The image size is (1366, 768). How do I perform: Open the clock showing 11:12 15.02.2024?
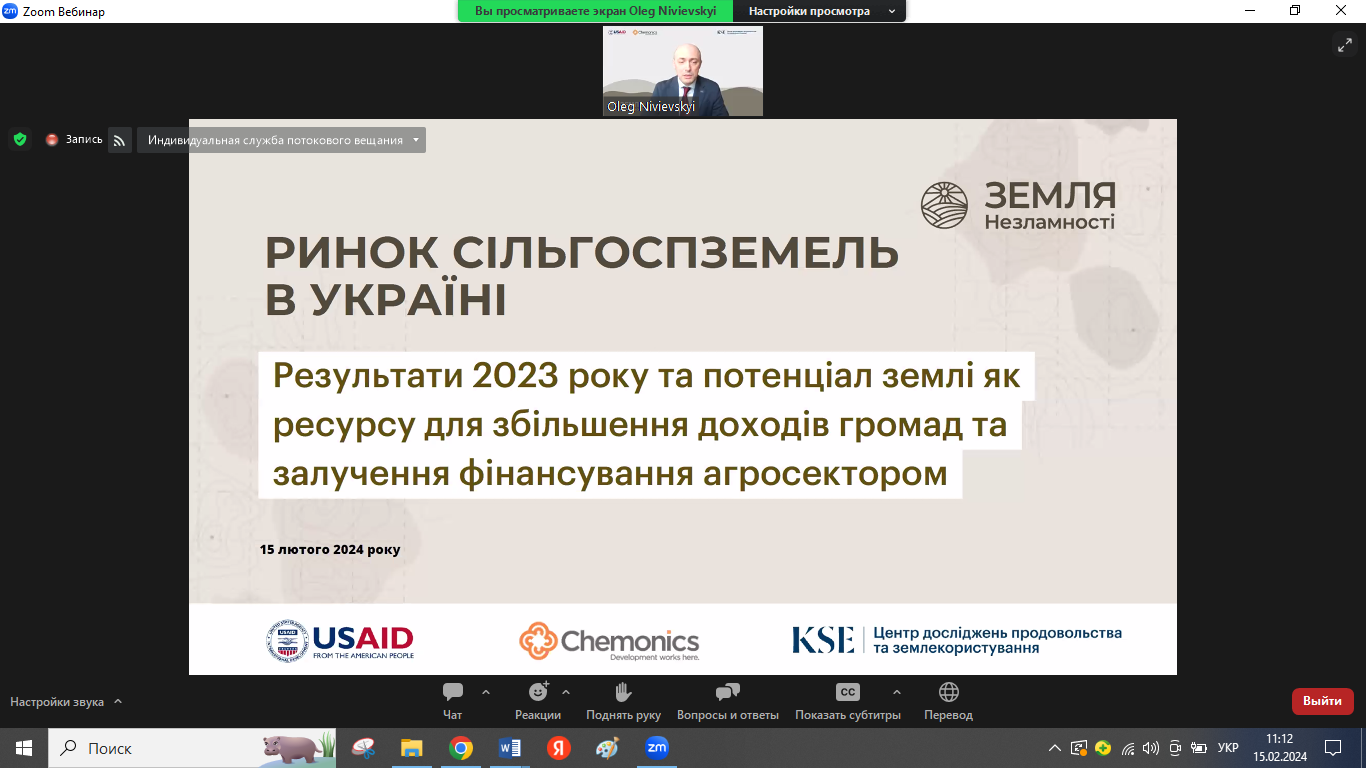point(1279,748)
